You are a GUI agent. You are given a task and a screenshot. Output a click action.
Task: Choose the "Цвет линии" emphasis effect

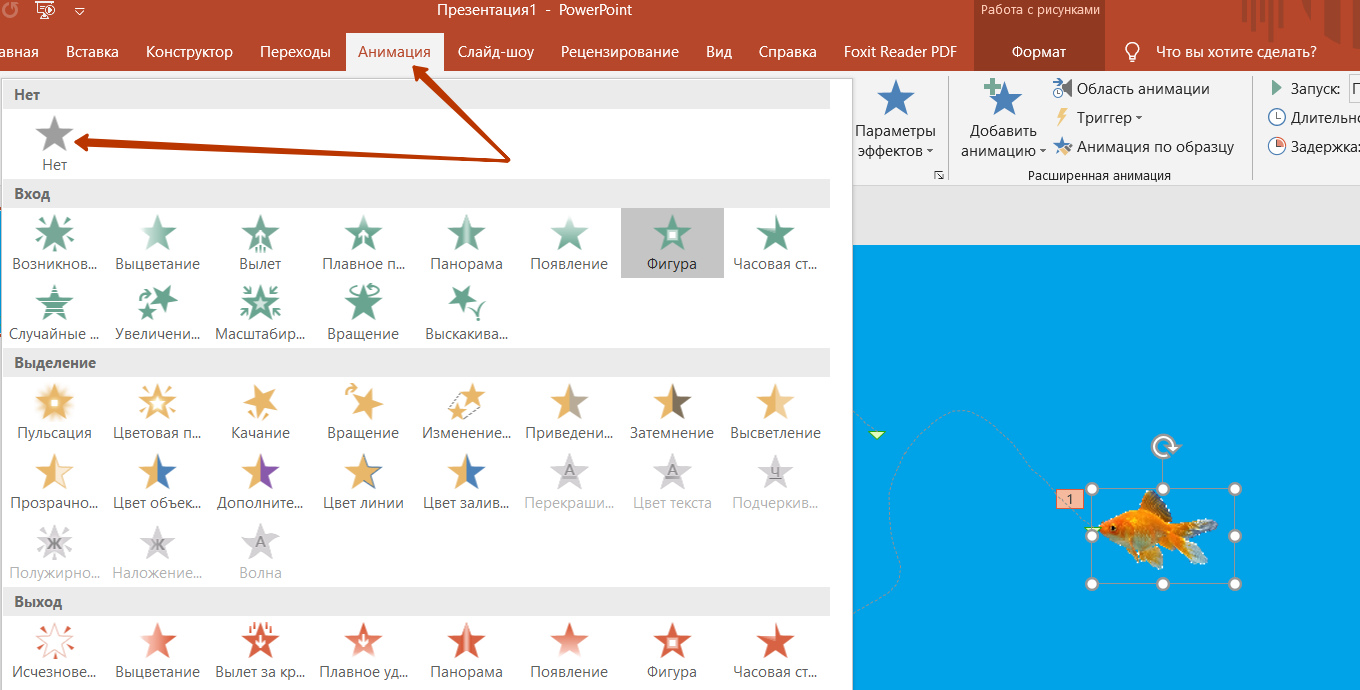click(x=363, y=482)
